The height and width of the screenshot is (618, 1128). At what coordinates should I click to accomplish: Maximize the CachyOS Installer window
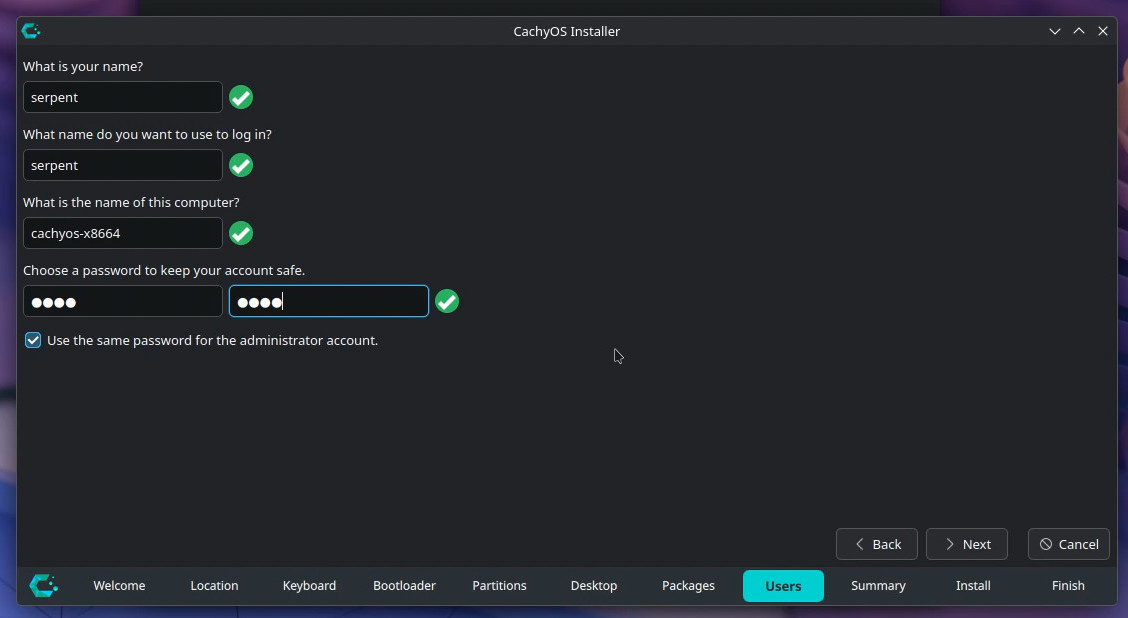1079,31
